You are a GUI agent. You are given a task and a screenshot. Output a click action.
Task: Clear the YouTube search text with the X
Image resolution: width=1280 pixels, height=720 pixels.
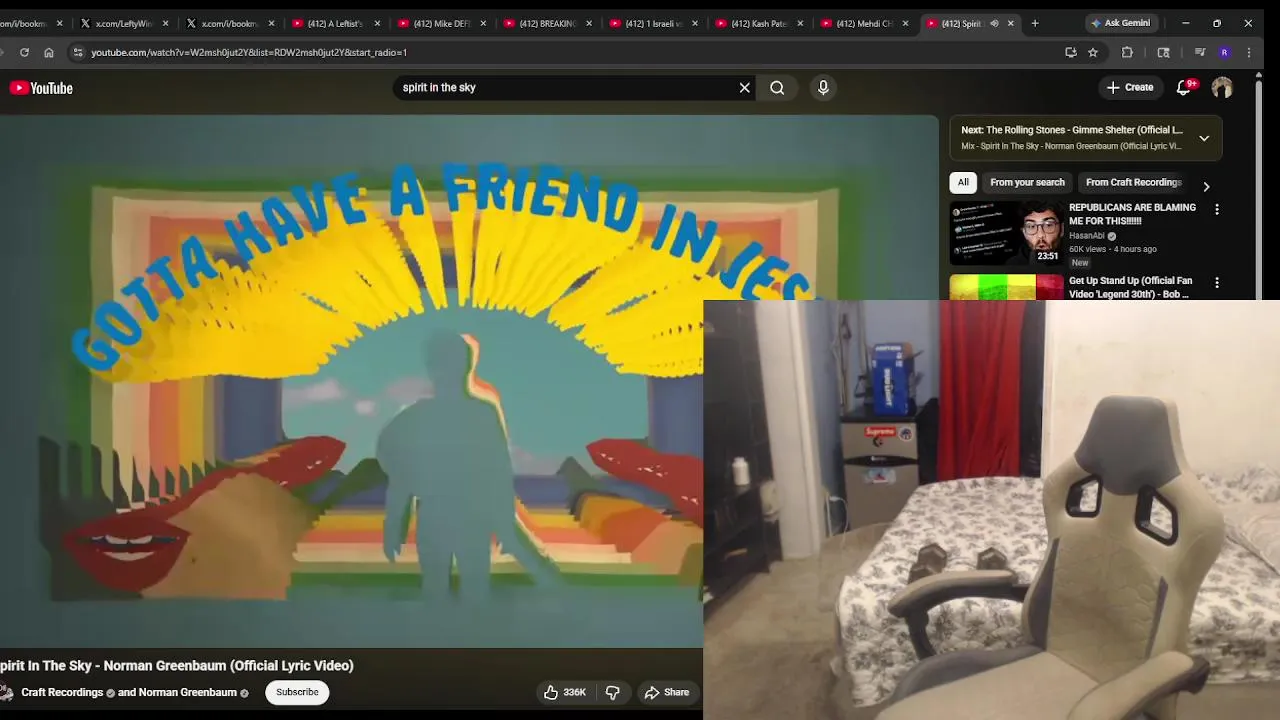point(744,88)
